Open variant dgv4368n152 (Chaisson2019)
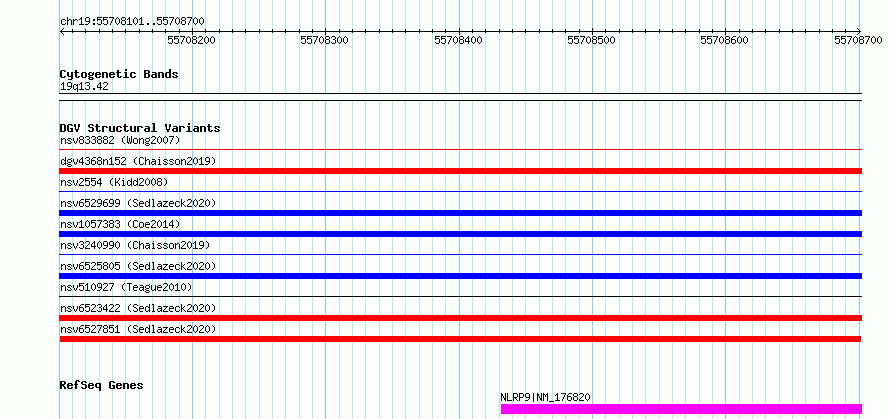The width and height of the screenshot is (890, 419). pyautogui.click(x=138, y=161)
